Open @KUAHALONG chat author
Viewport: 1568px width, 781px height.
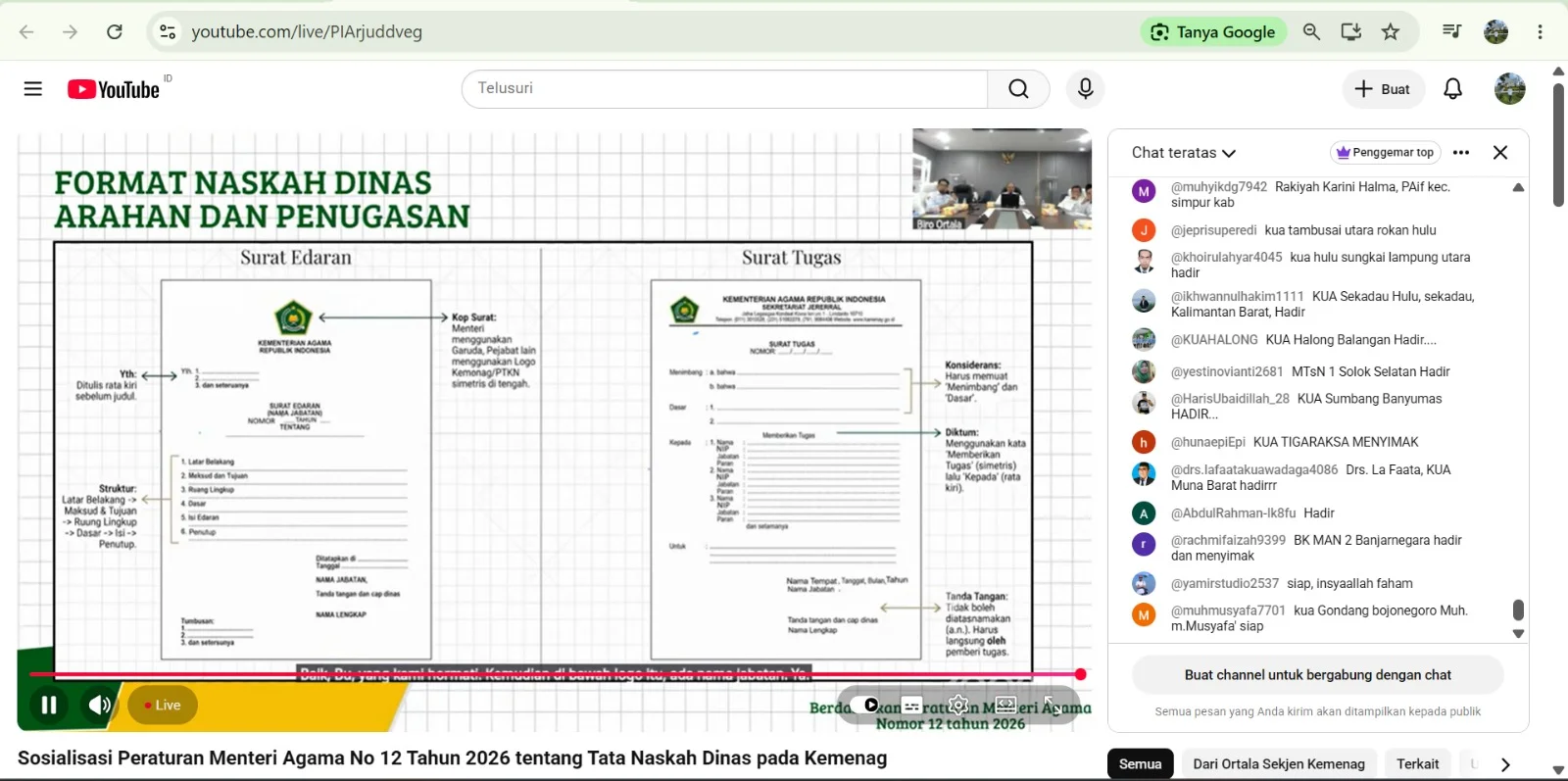click(x=1214, y=340)
